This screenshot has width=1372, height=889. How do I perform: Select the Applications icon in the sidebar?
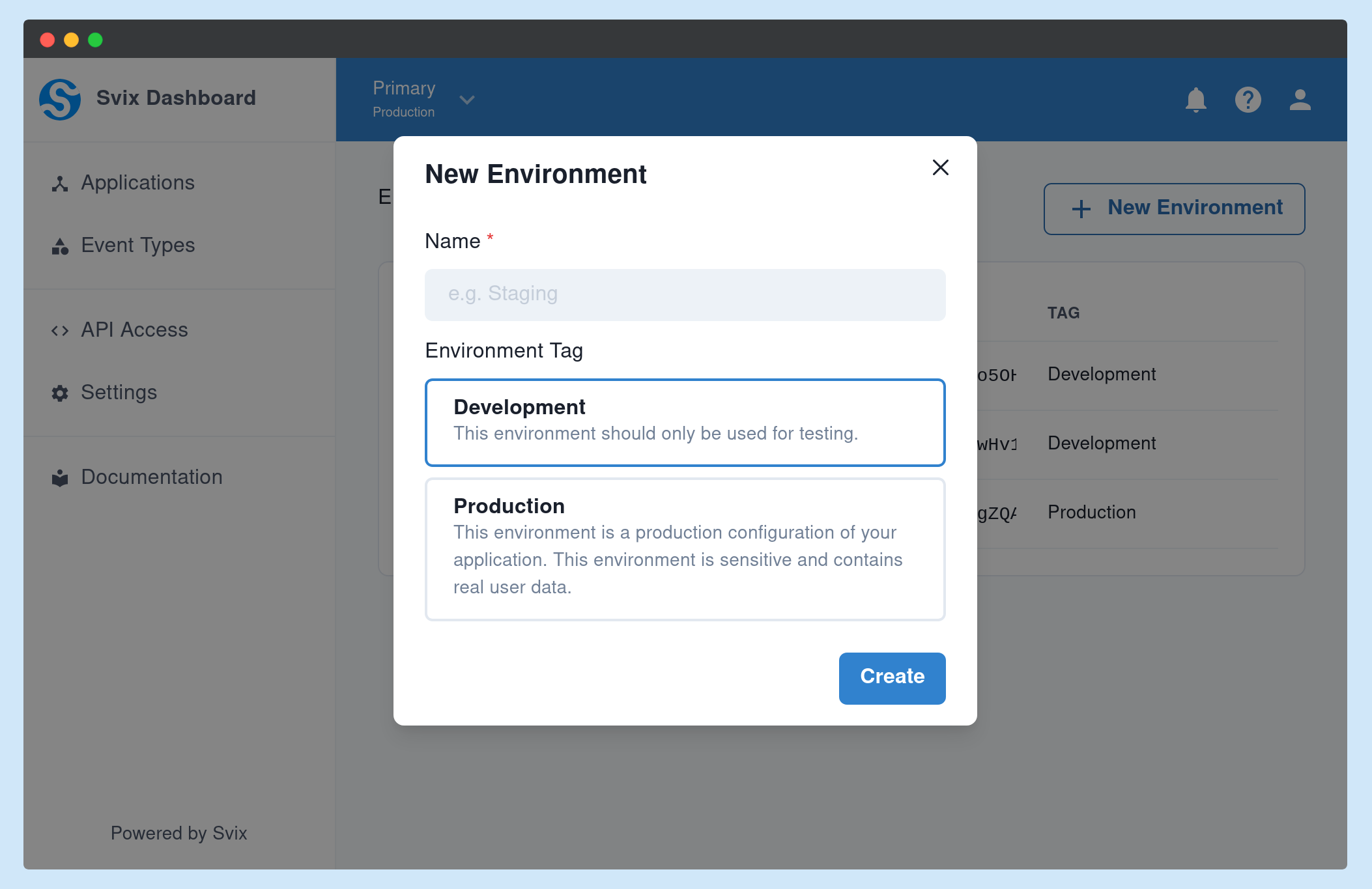tap(59, 184)
